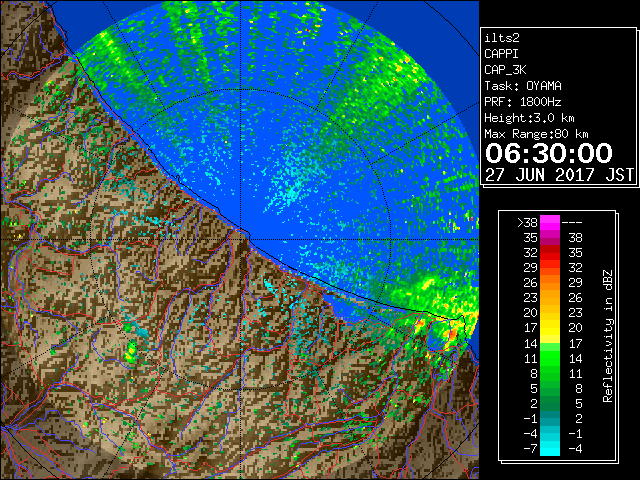This screenshot has height=480, width=640.
Task: Click the lower-left number 14 in legend
Action: point(531,344)
